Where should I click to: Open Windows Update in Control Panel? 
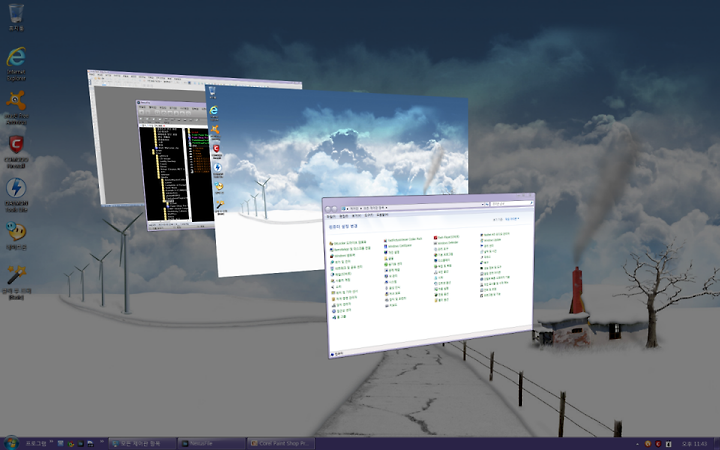tap(492, 240)
